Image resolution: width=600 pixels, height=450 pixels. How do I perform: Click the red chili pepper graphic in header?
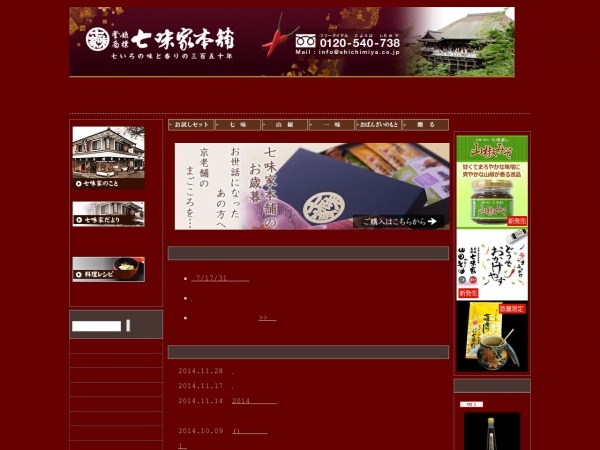pyautogui.click(x=279, y=37)
